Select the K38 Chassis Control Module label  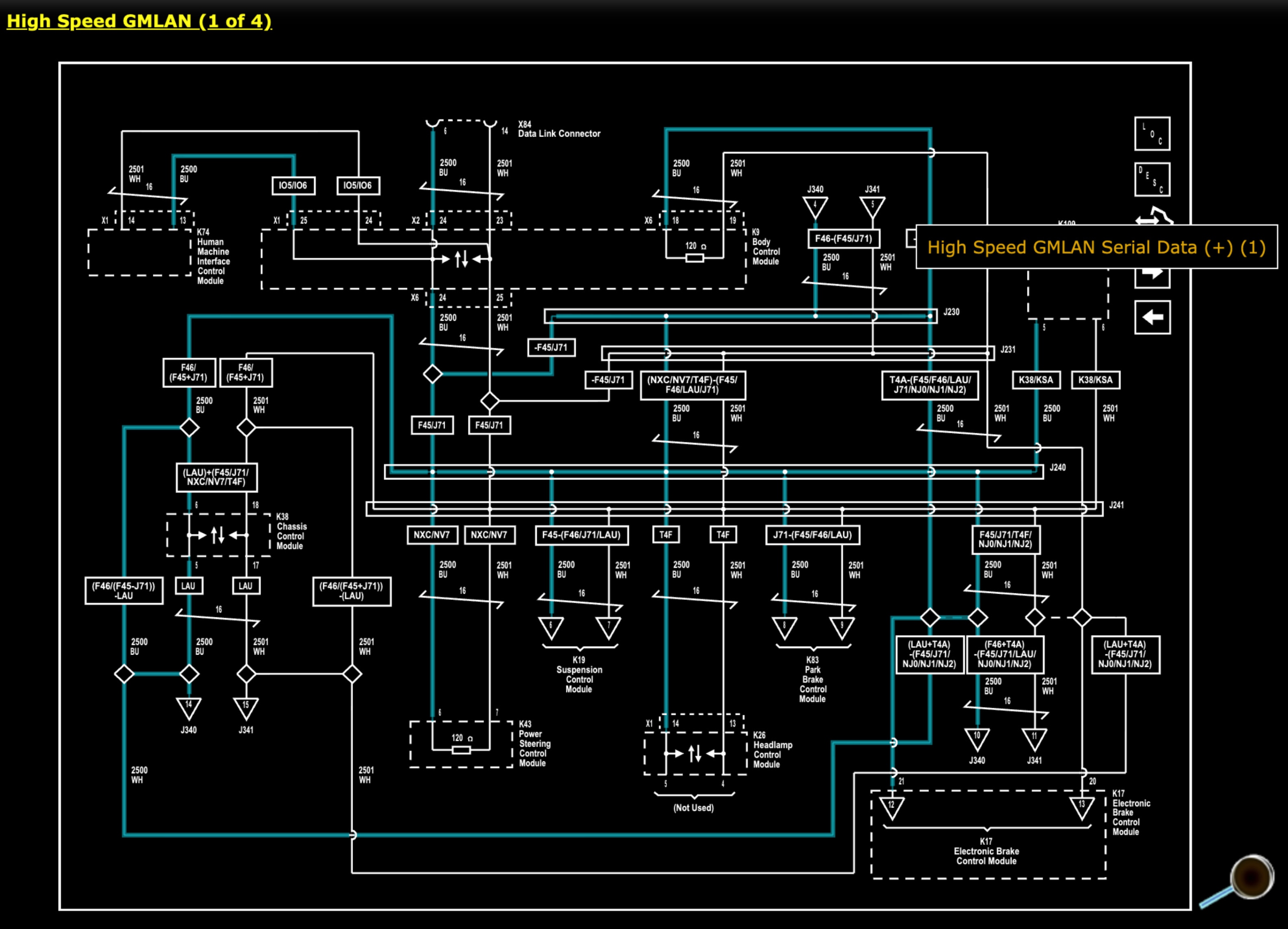pyautogui.click(x=292, y=531)
